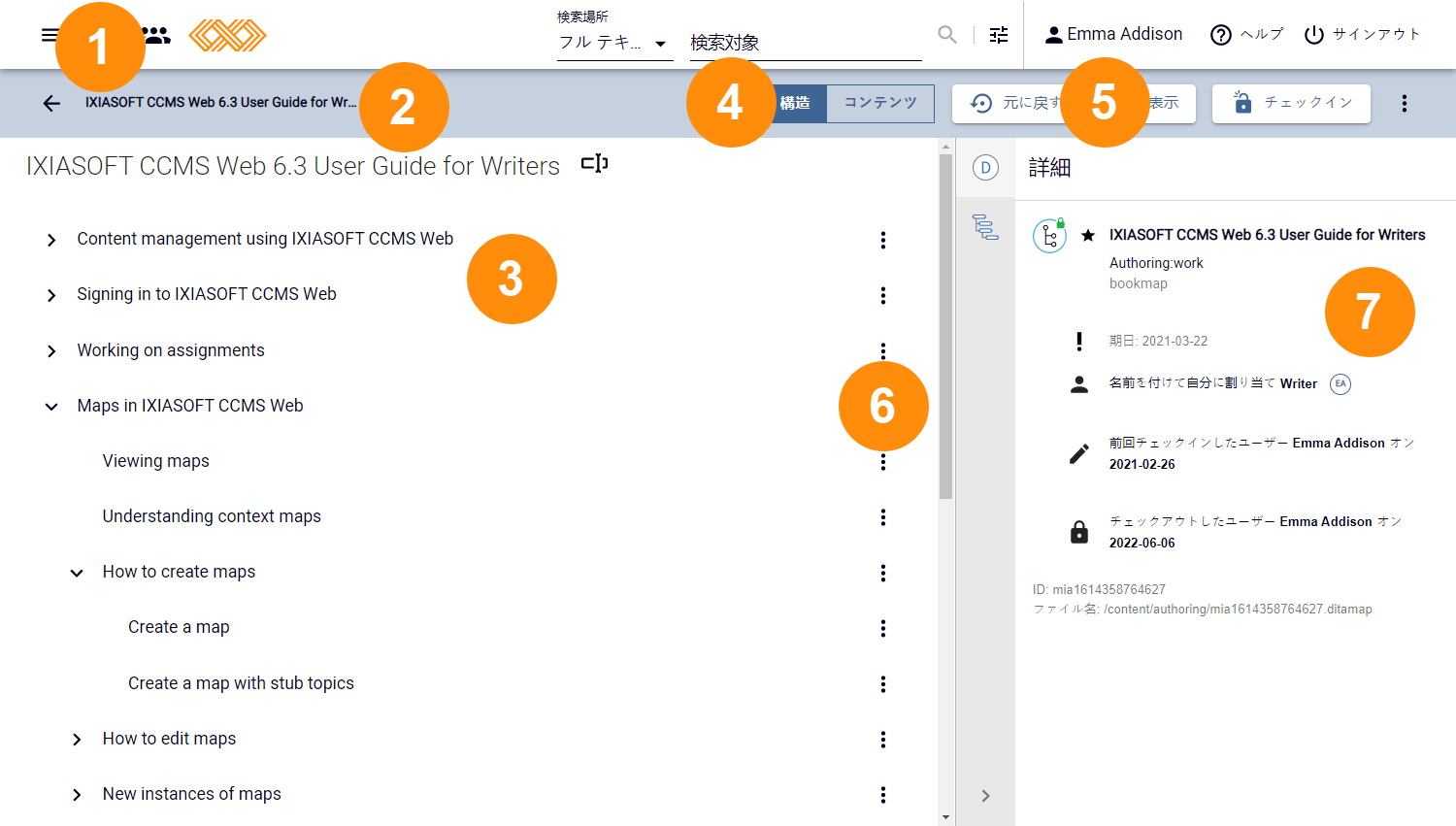The image size is (1456, 826).
Task: Open options menu for New instances of maps
Action: (883, 795)
